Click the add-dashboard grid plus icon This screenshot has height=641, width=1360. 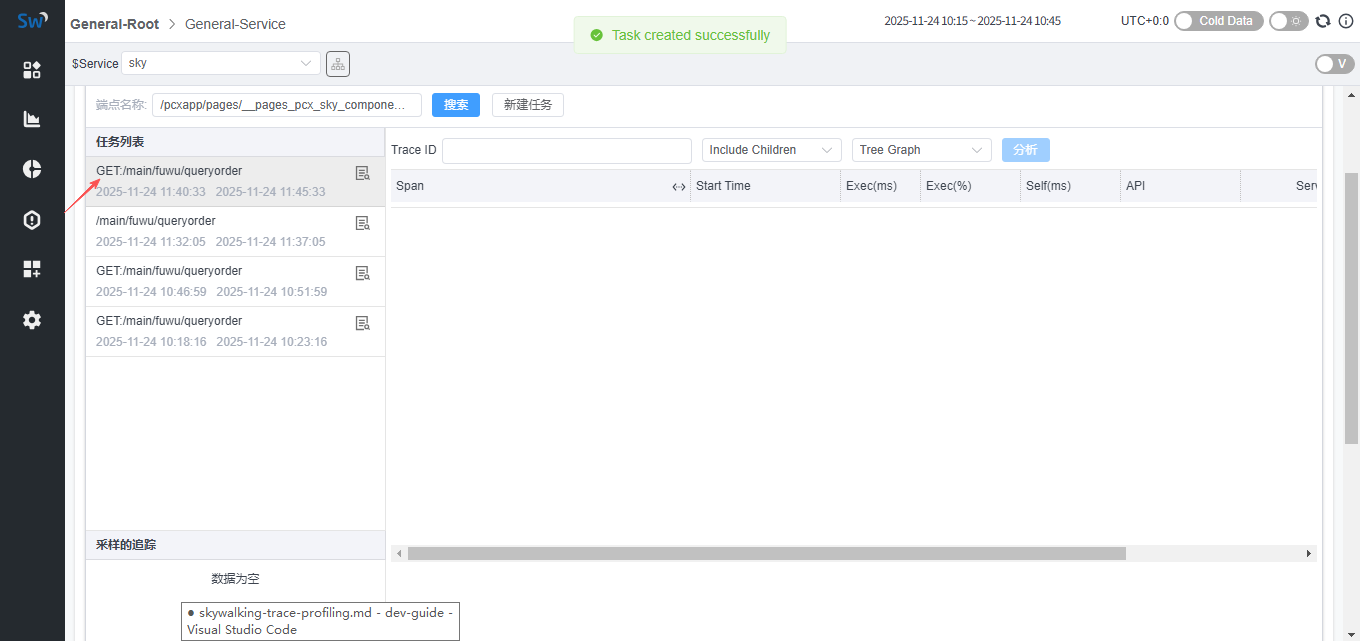32,269
